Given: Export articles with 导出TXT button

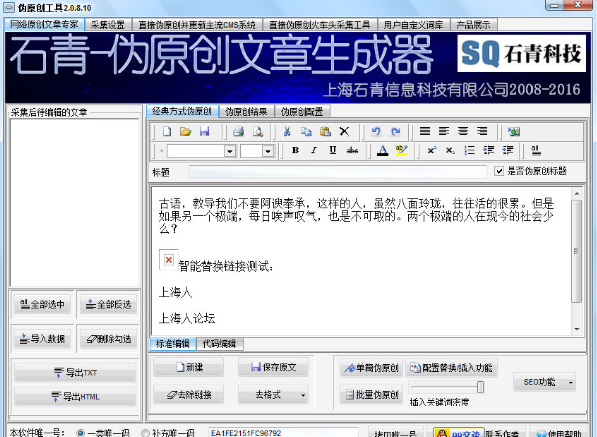Looking at the screenshot, I should pos(75,372).
